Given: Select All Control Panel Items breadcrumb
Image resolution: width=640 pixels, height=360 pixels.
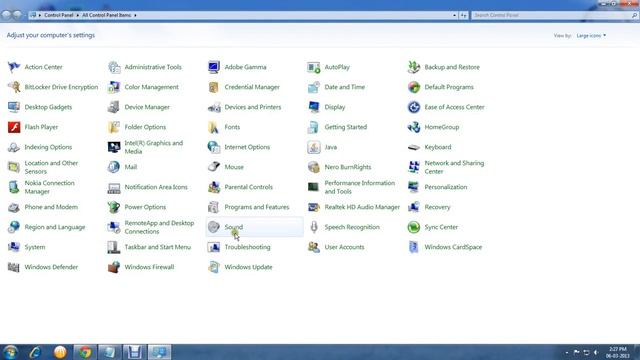Looking at the screenshot, I should coord(107,15).
